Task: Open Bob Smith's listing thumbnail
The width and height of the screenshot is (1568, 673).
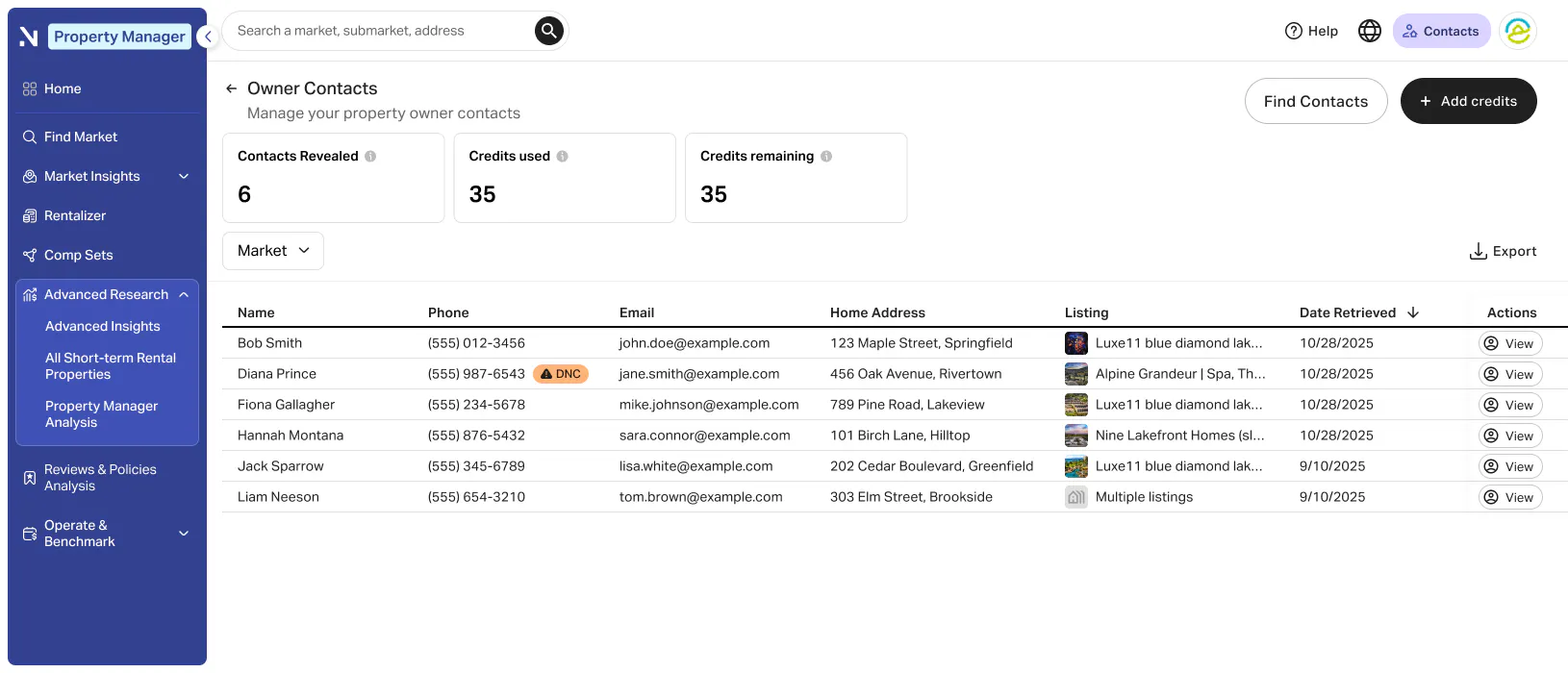Action: (x=1076, y=343)
